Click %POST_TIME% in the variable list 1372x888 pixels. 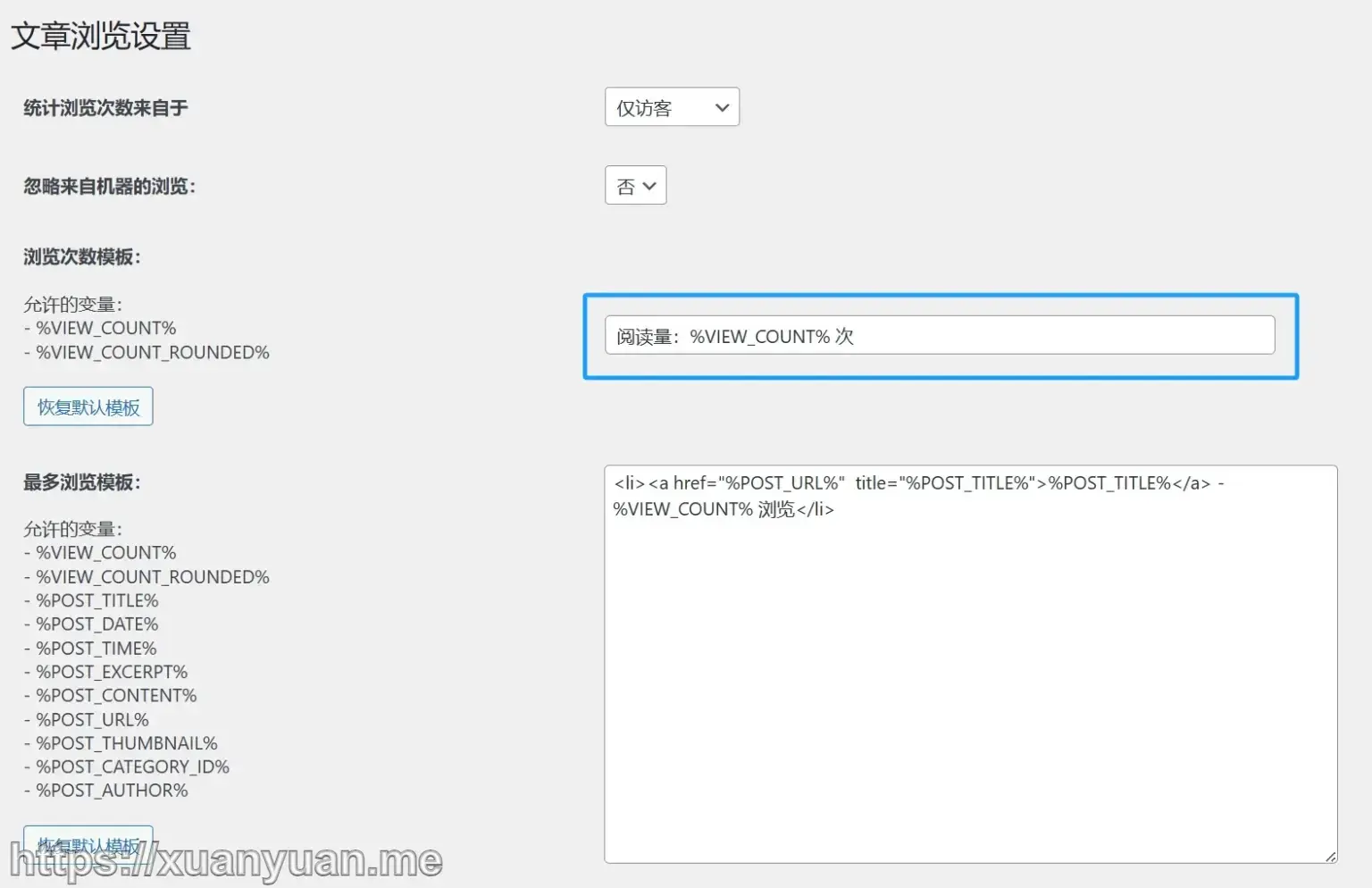[x=96, y=649]
